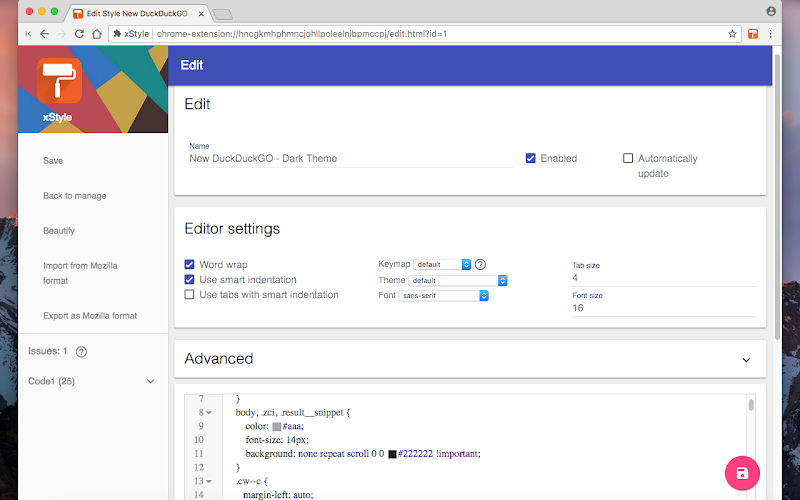
Task: Click the page vertical scrollbar
Action: coord(777,196)
